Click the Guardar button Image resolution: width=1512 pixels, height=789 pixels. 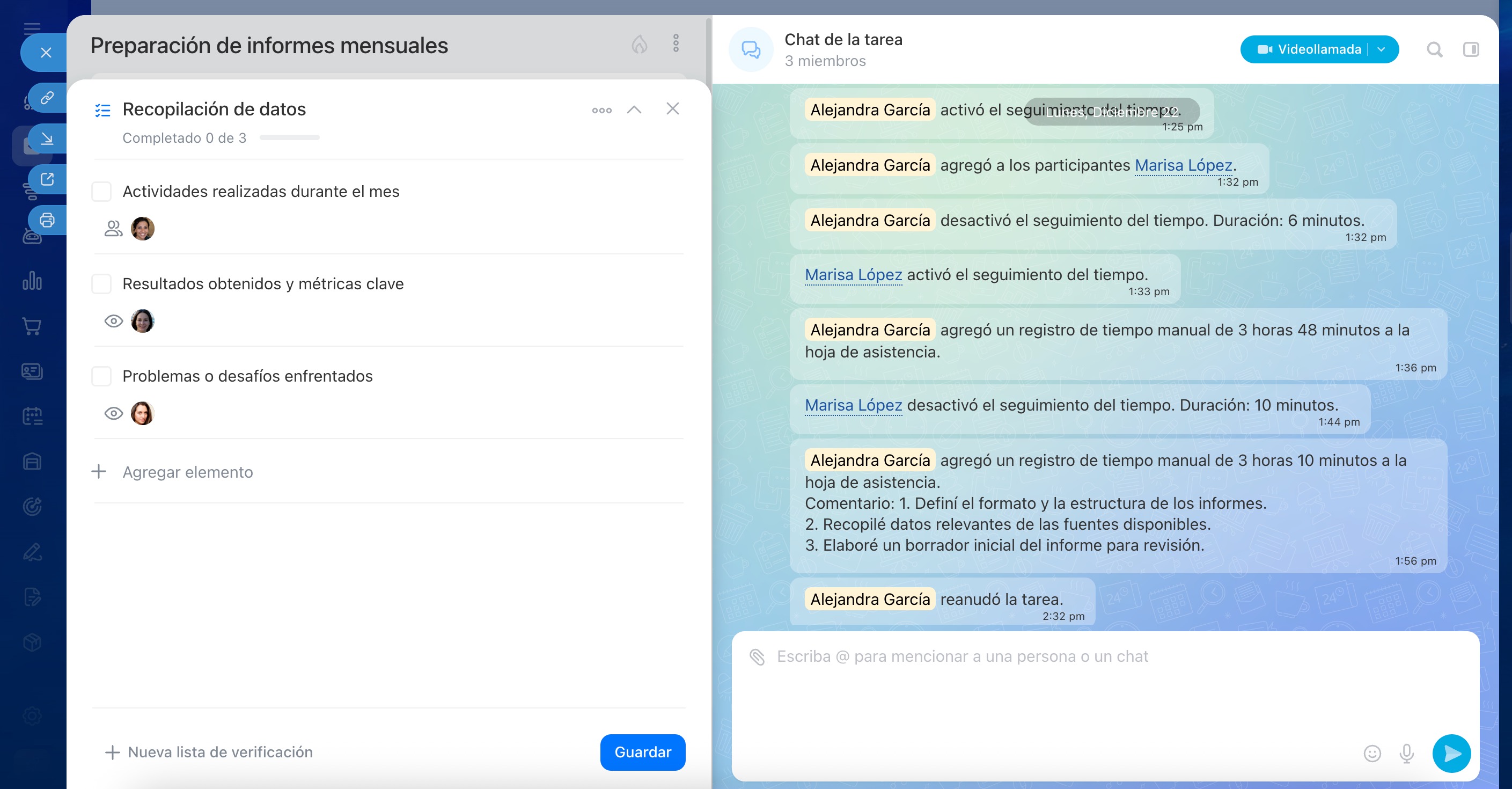pyautogui.click(x=642, y=752)
